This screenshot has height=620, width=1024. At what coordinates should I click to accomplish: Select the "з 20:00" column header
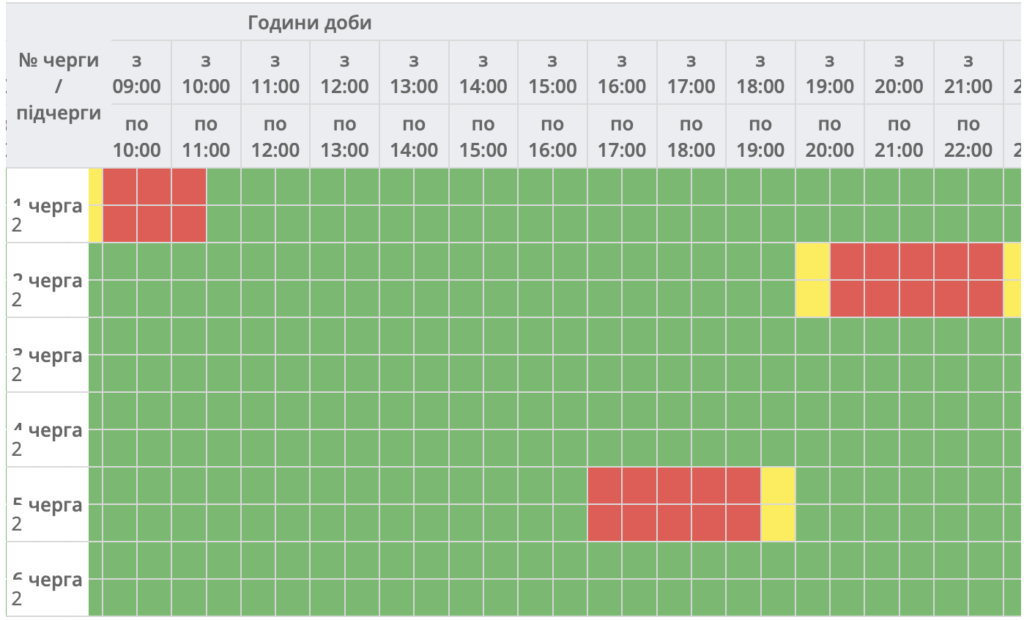899,73
